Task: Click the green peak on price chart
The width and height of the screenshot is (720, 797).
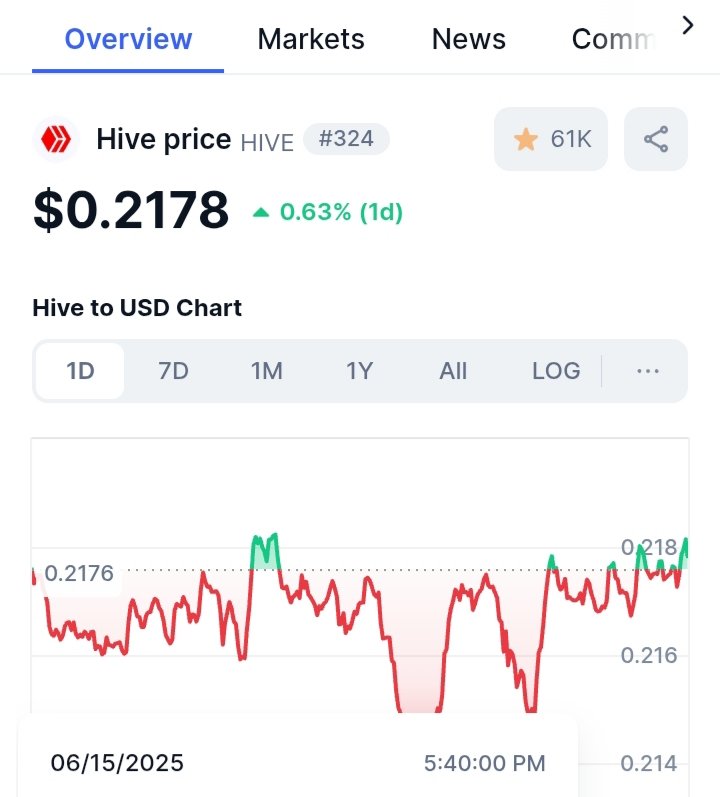Action: pos(265,551)
